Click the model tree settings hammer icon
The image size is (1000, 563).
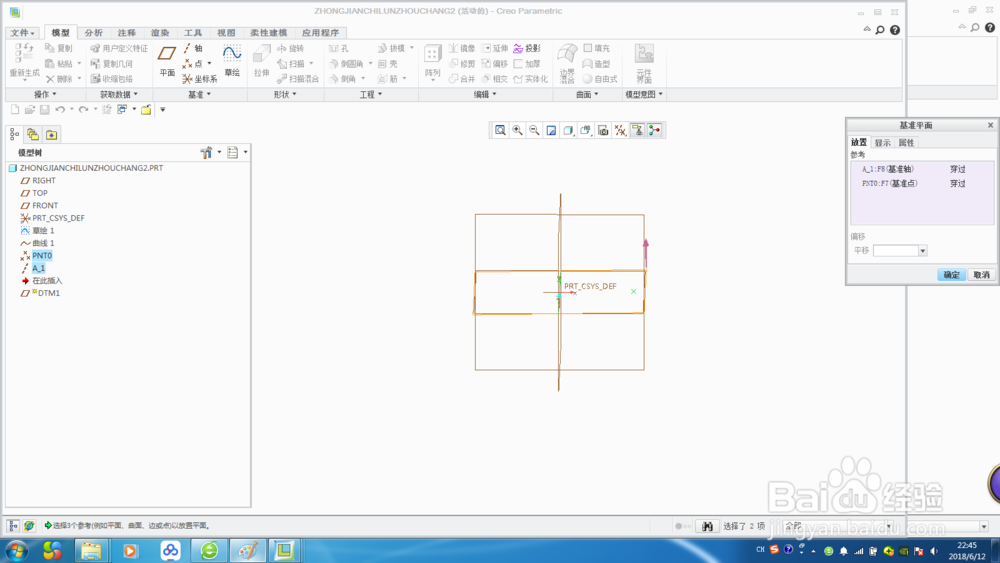[x=206, y=152]
